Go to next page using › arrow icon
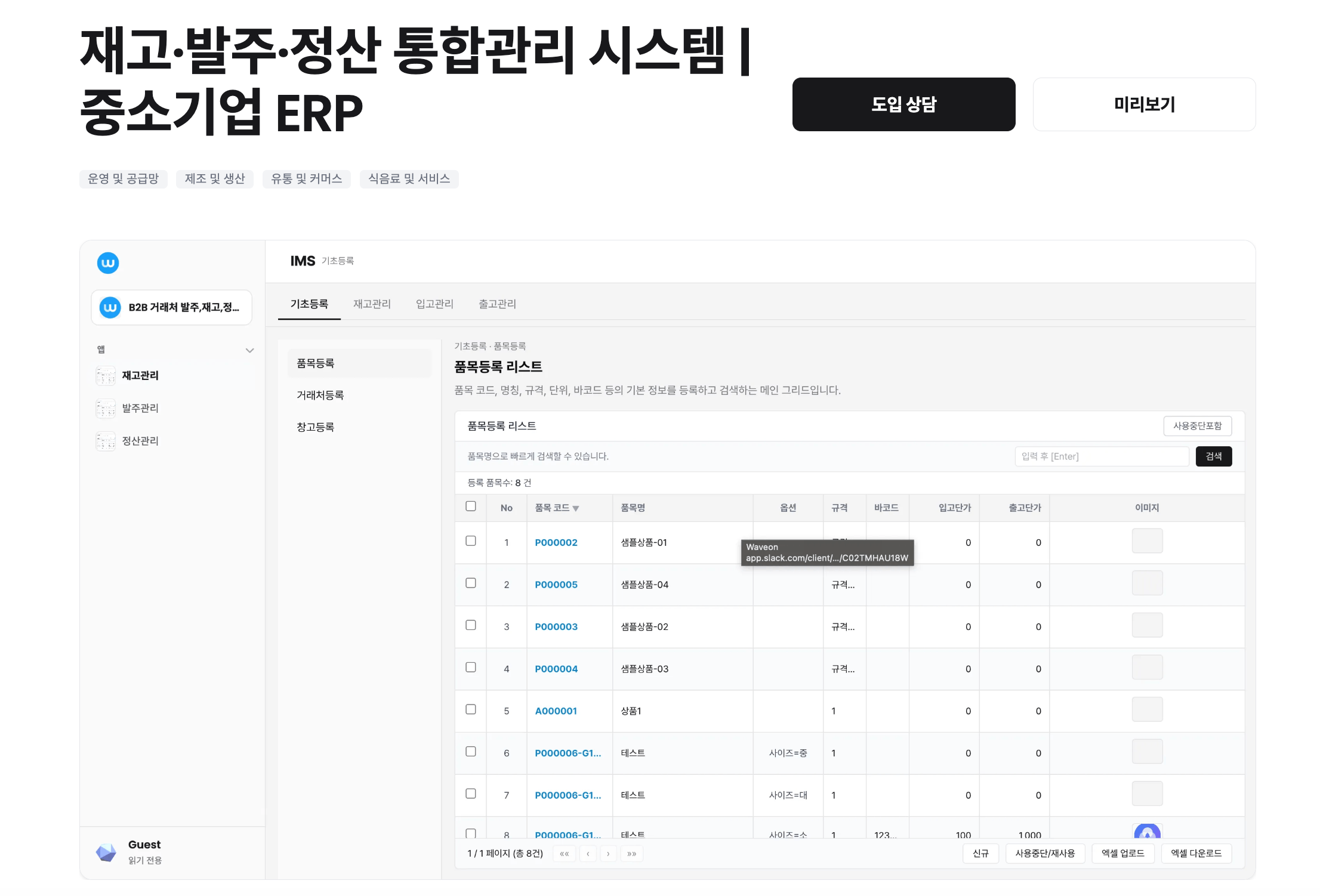This screenshot has height=896, width=1320. [608, 854]
